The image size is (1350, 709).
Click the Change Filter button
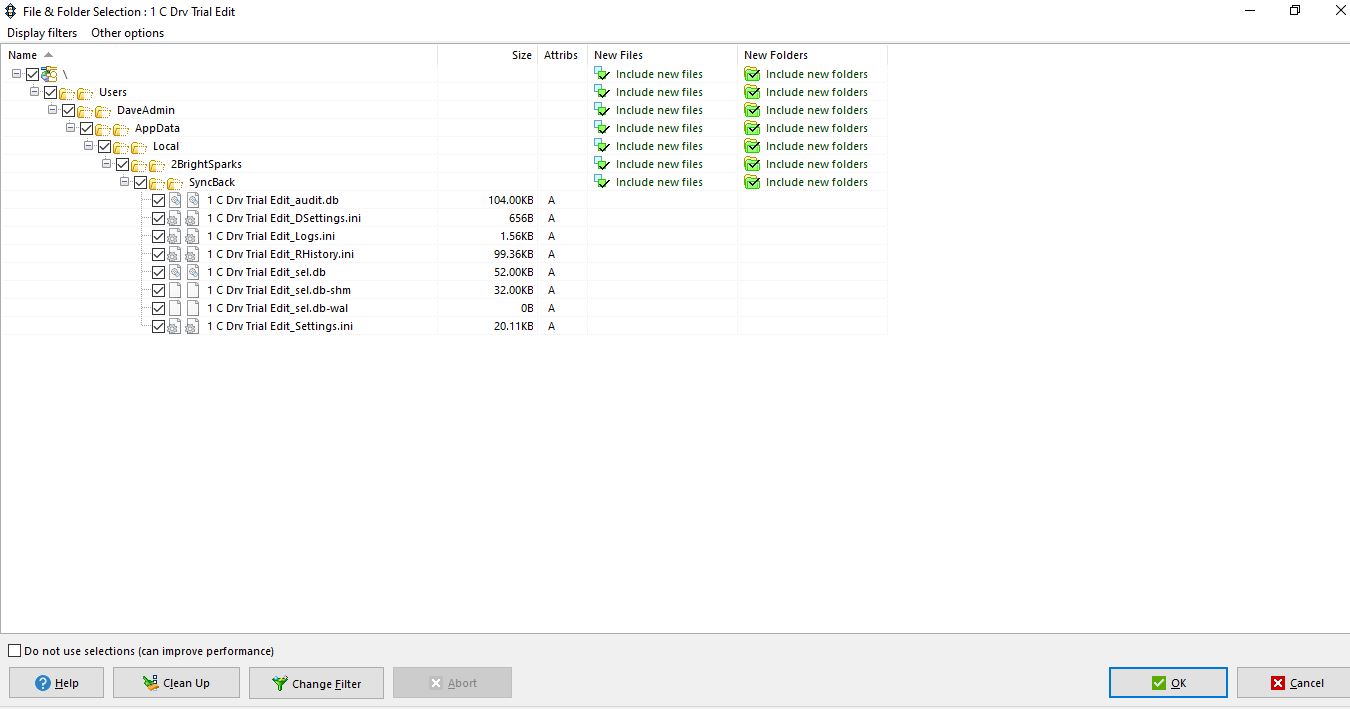point(316,683)
